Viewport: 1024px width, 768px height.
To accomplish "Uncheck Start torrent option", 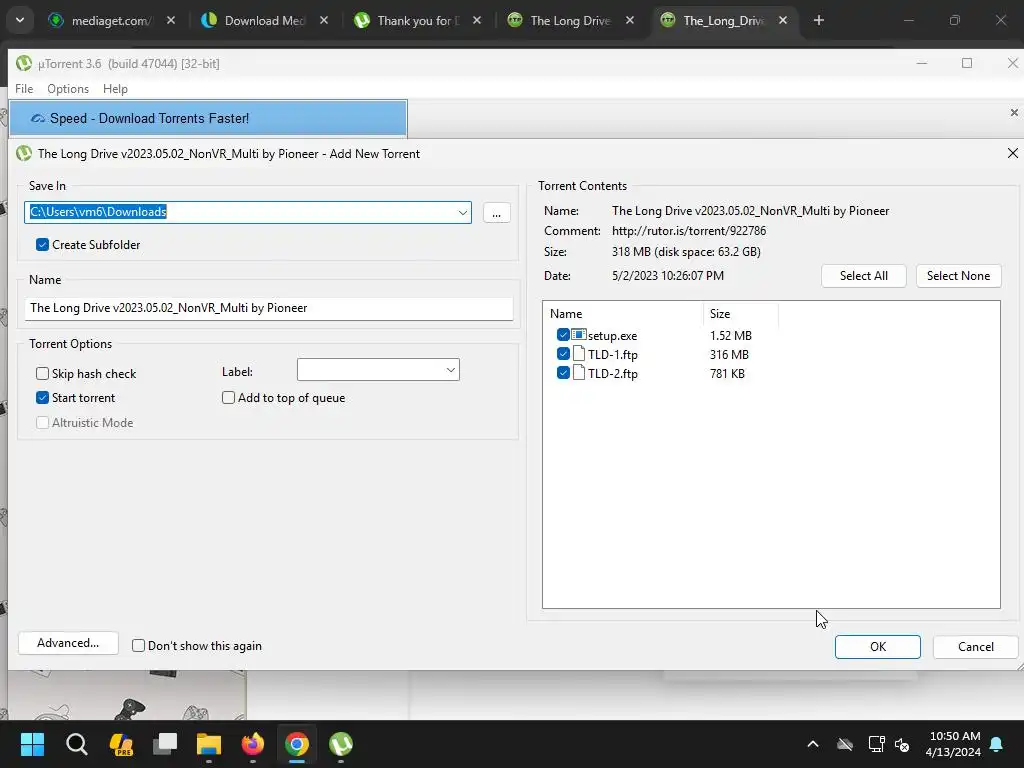I will click(42, 398).
